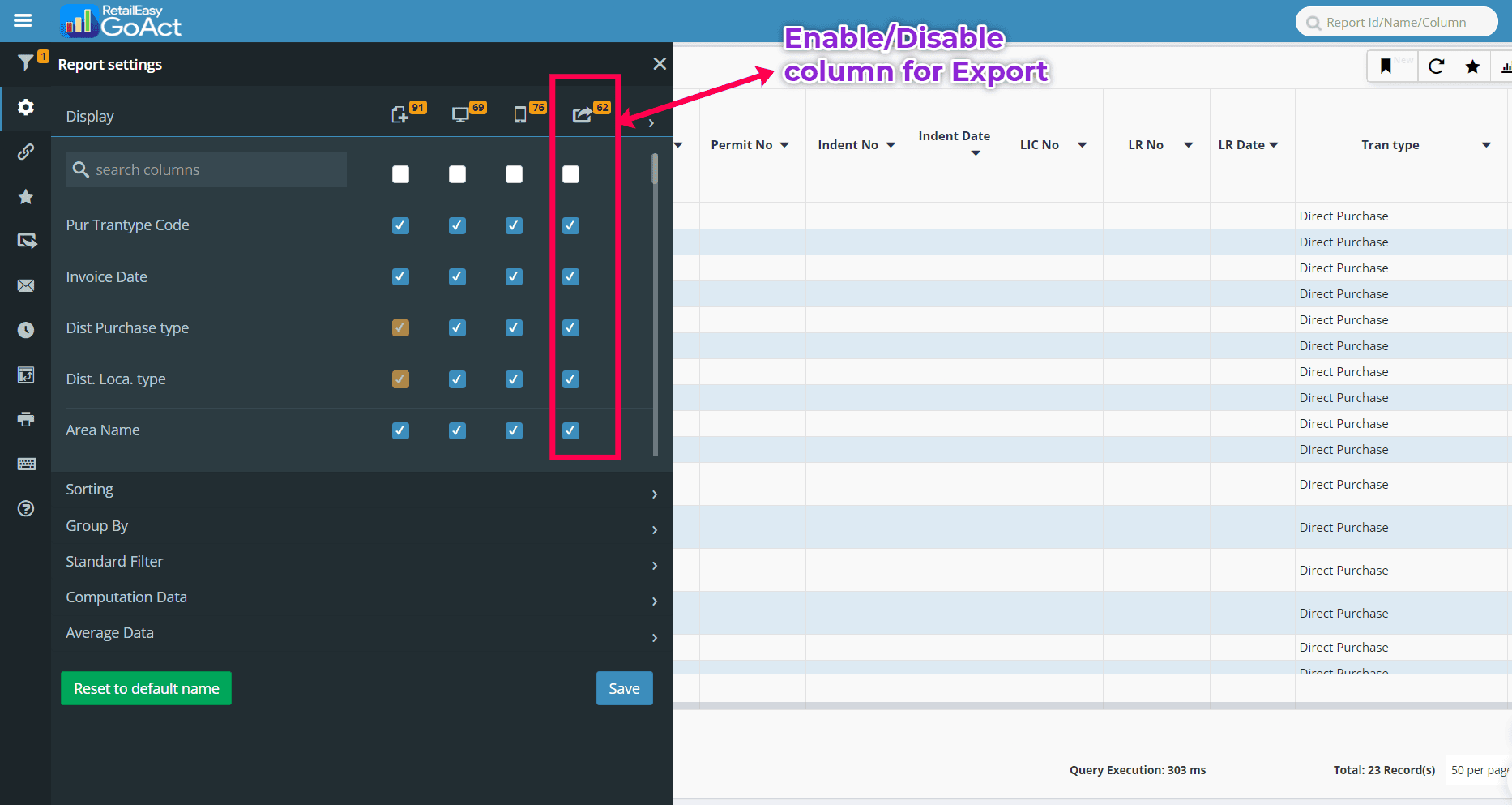
Task: Click the printer sidebar icon
Action: click(x=26, y=419)
